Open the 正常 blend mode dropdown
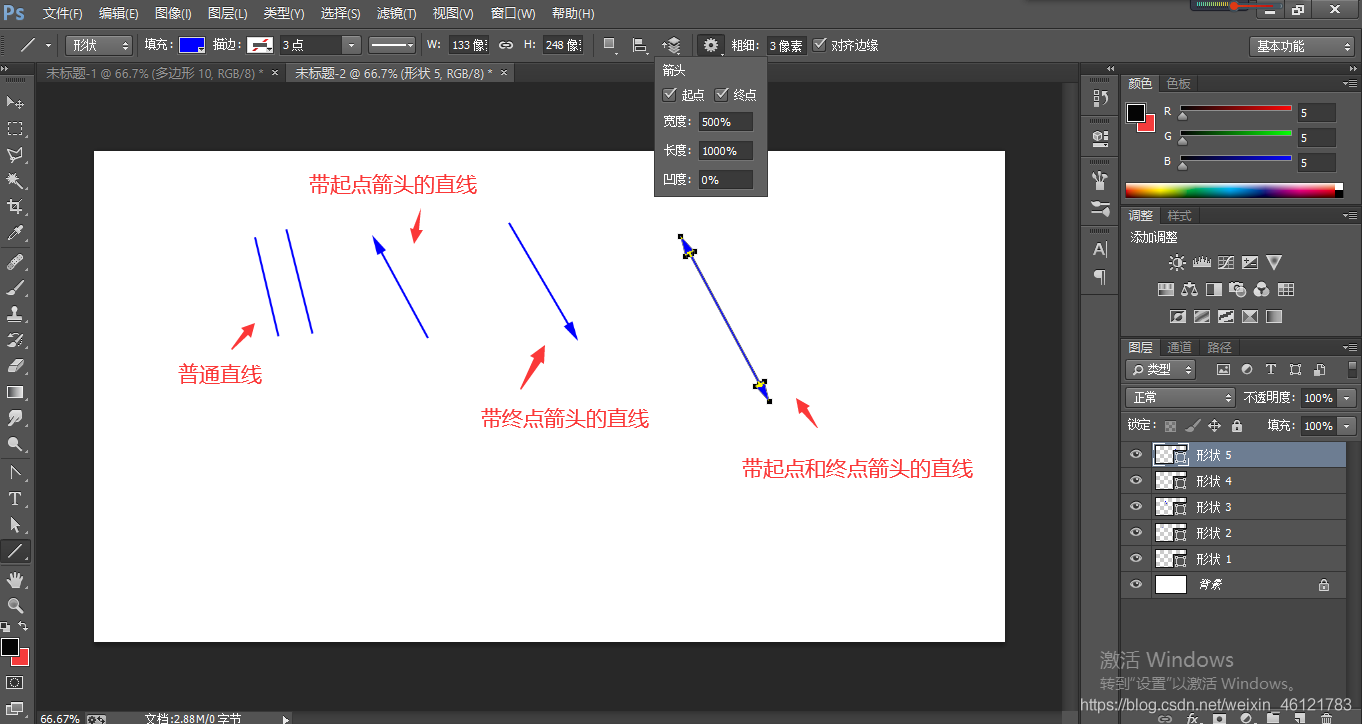Image resolution: width=1362 pixels, height=724 pixels. (1181, 397)
